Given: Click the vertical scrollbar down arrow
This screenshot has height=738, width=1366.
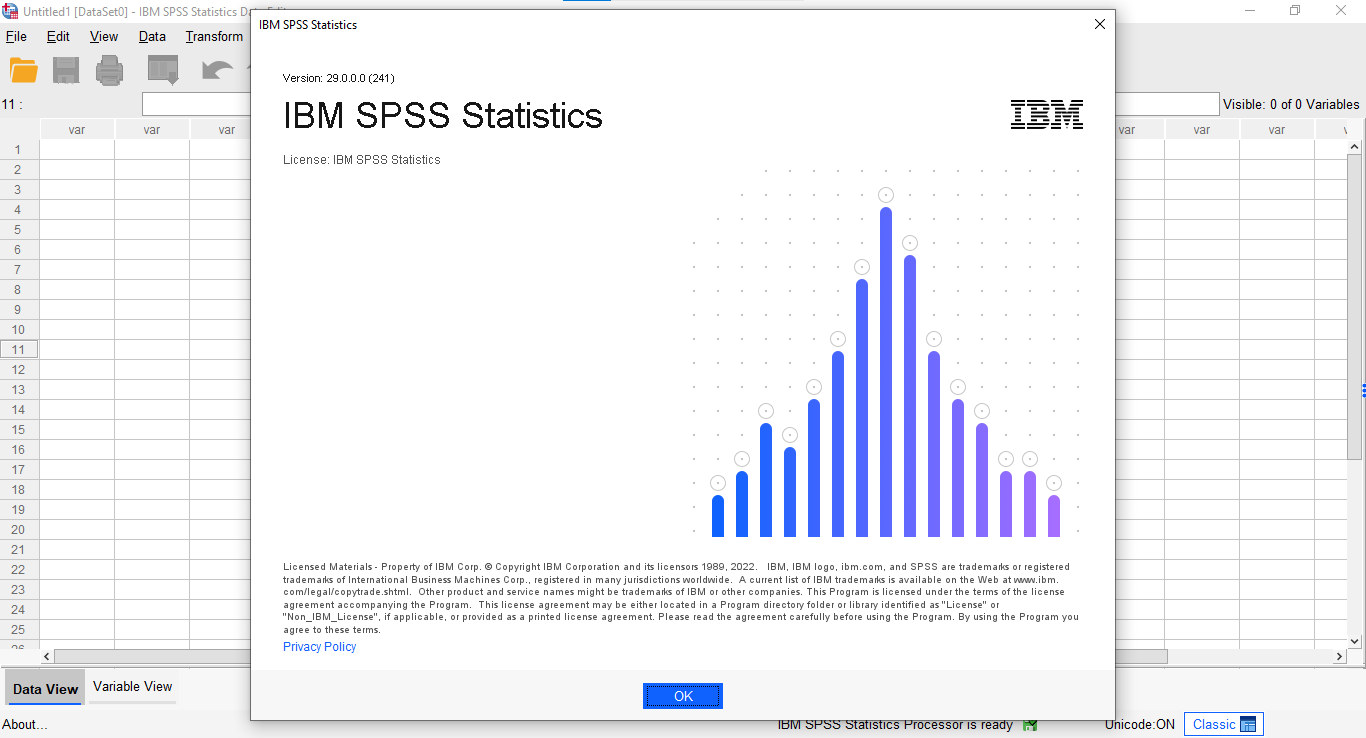Looking at the screenshot, I should (1355, 641).
